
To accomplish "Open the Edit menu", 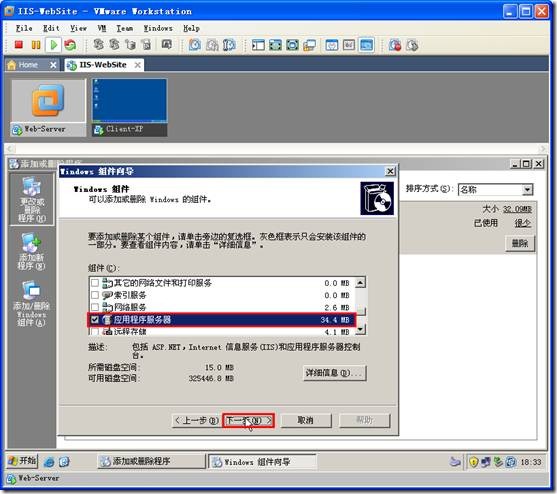I will [x=51, y=28].
